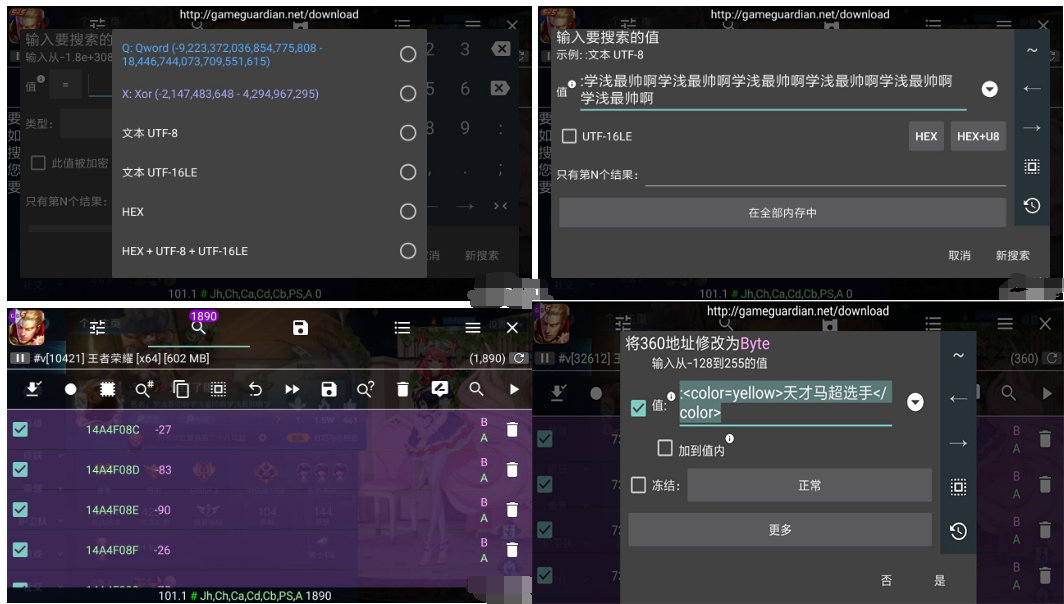Tap the tilde icon in search dialog sidebar
Screen dimensions: 1064x604
pyautogui.click(x=1032, y=50)
